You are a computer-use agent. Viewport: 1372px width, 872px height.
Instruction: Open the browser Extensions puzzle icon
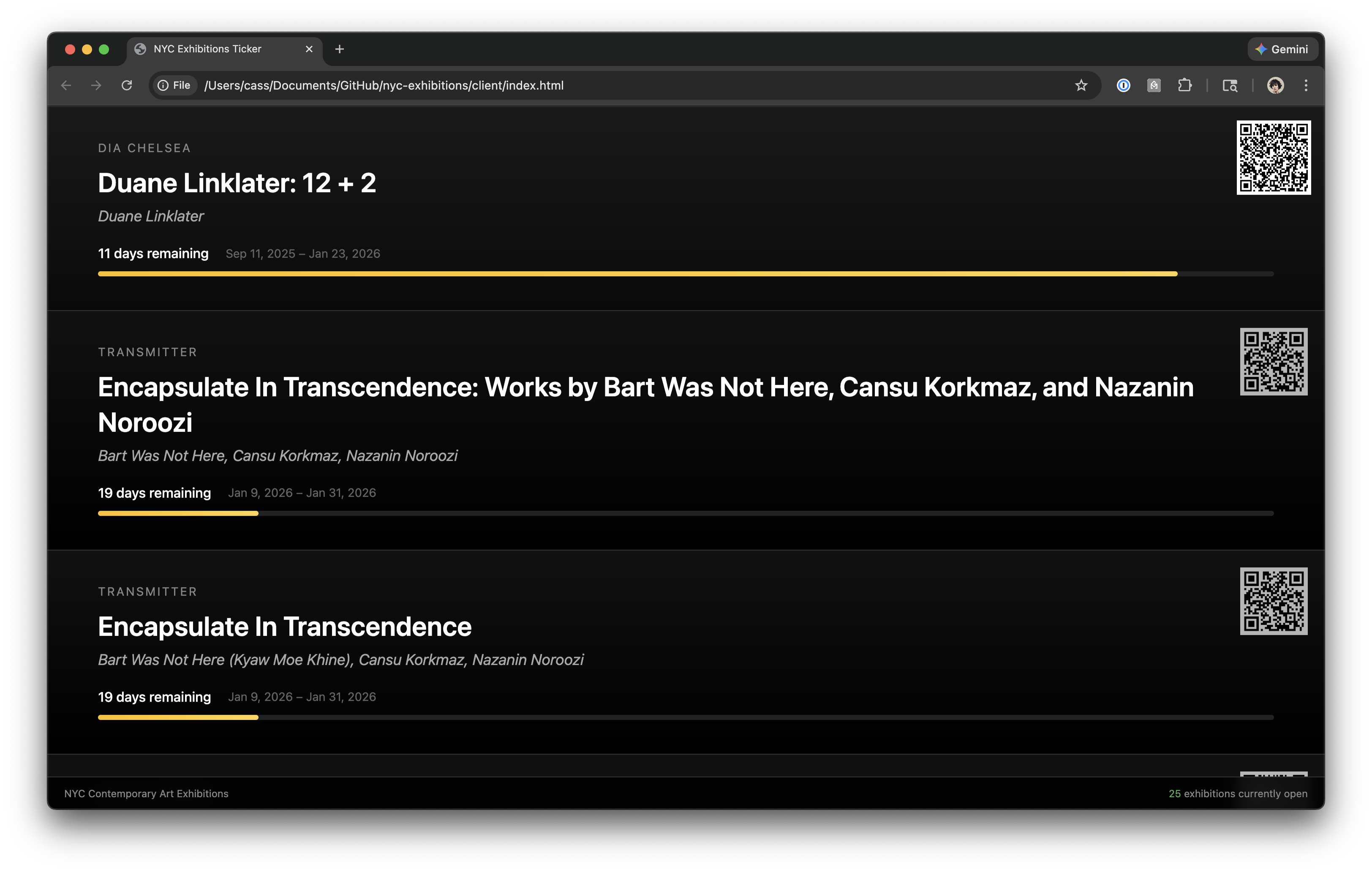click(x=1185, y=85)
